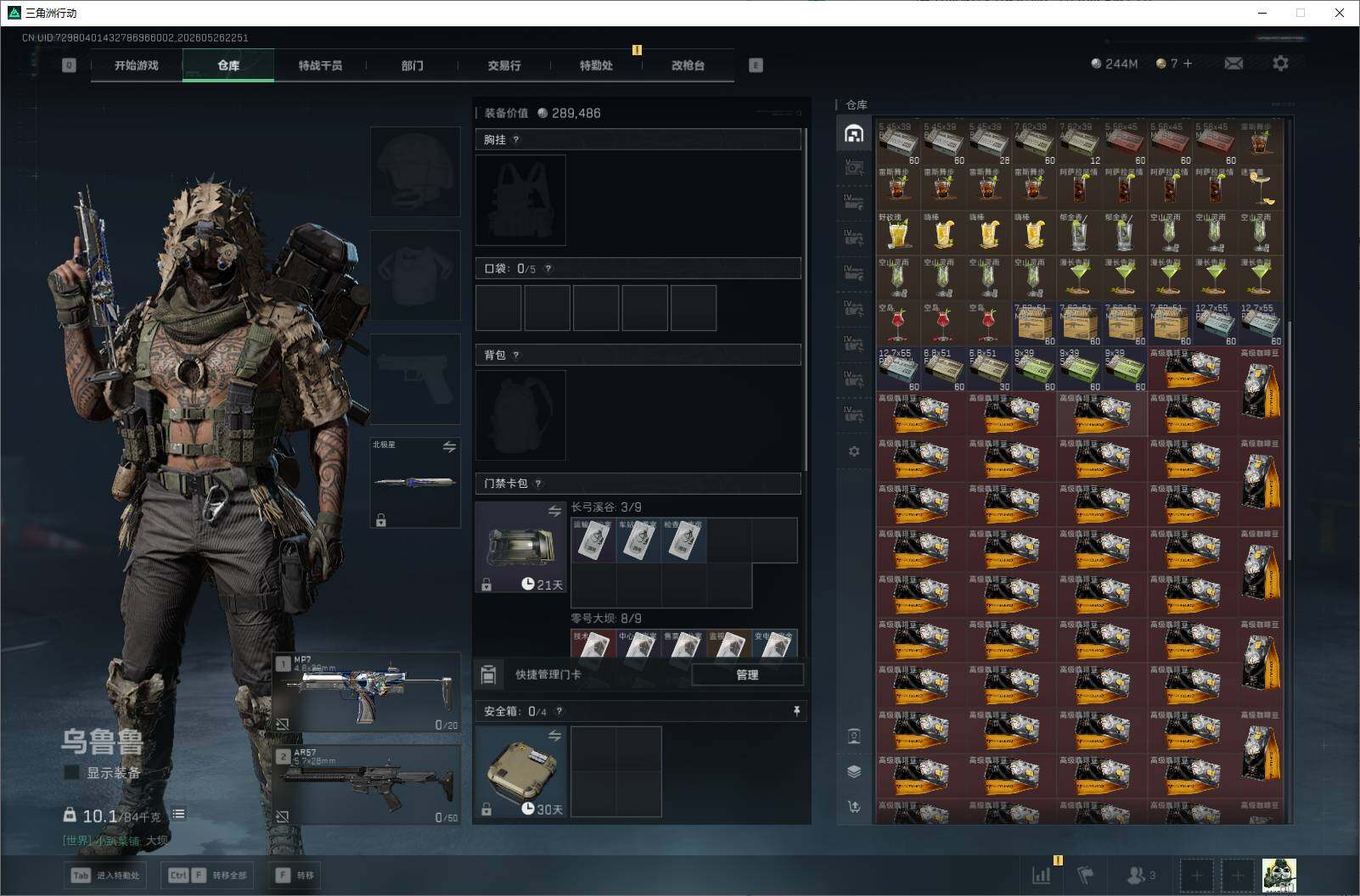This screenshot has width=1360, height=896.
Task: Select the 北极星 knife slot
Action: (x=415, y=483)
